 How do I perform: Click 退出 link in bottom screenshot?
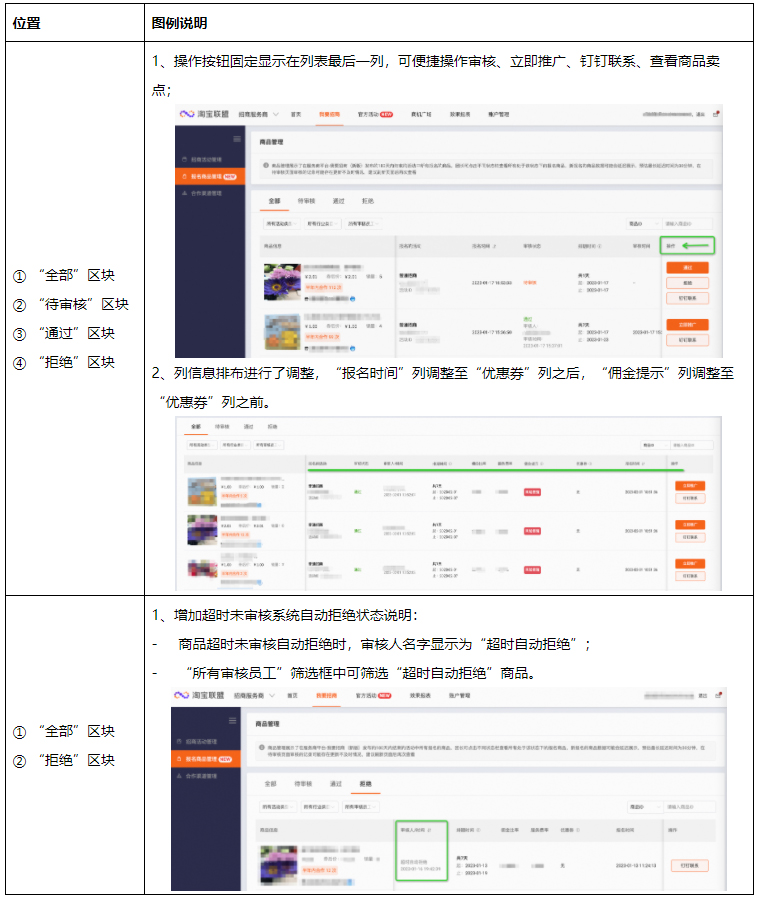(x=703, y=695)
